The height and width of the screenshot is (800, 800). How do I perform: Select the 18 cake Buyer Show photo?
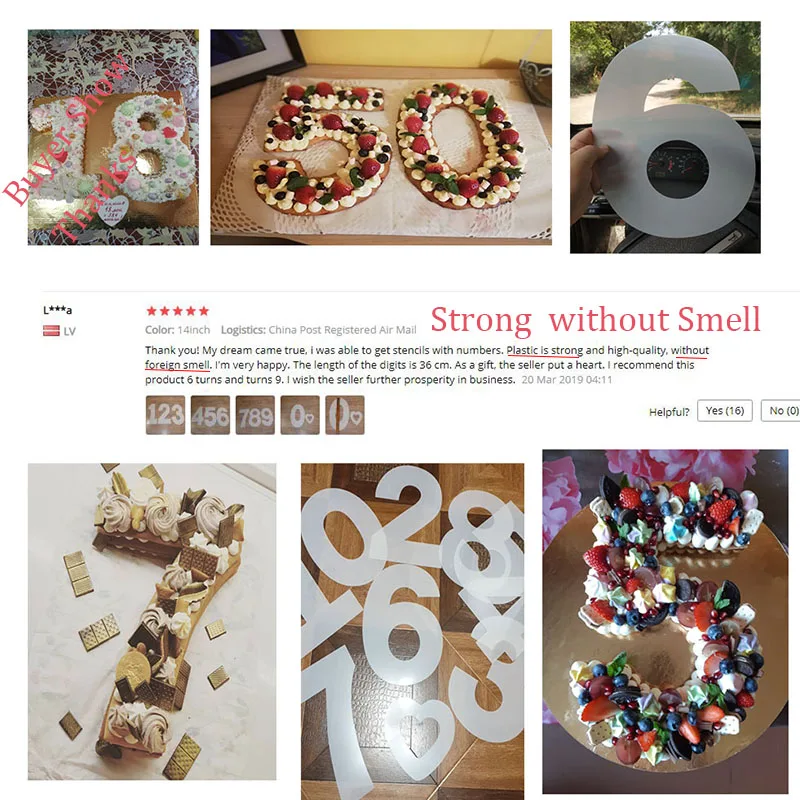(113, 137)
